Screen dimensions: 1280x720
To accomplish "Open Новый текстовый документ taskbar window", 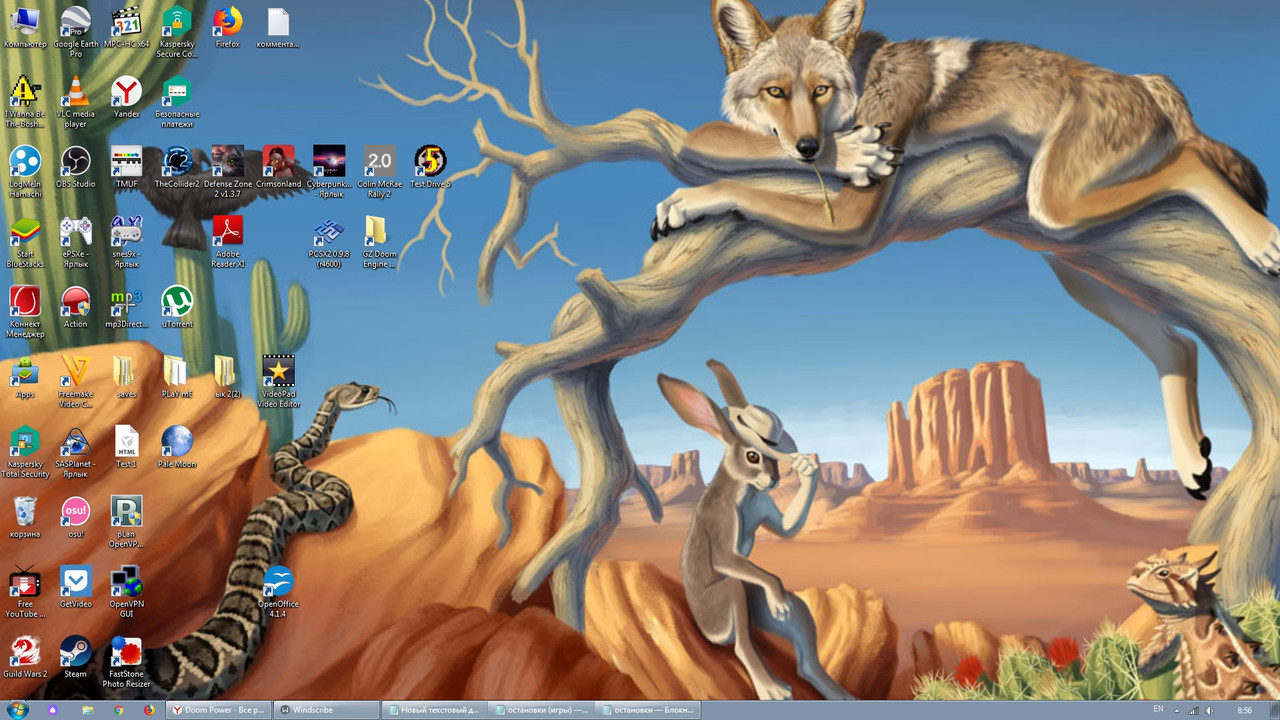I will (434, 710).
